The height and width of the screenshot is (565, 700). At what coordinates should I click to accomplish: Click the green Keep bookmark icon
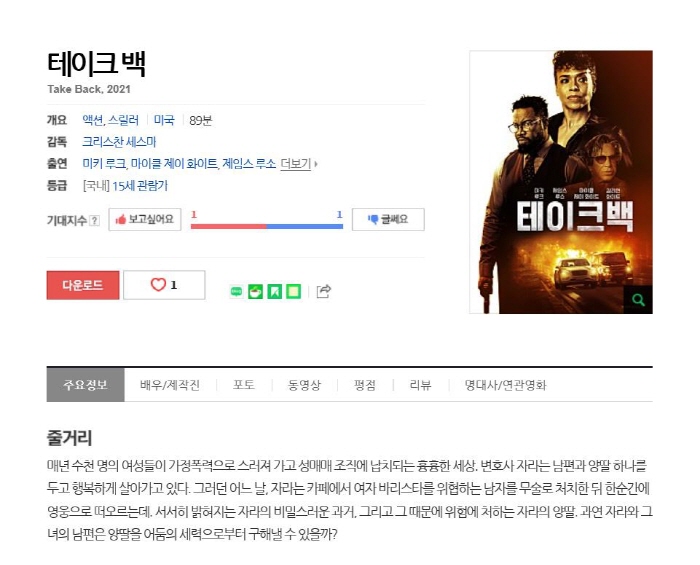(x=275, y=291)
